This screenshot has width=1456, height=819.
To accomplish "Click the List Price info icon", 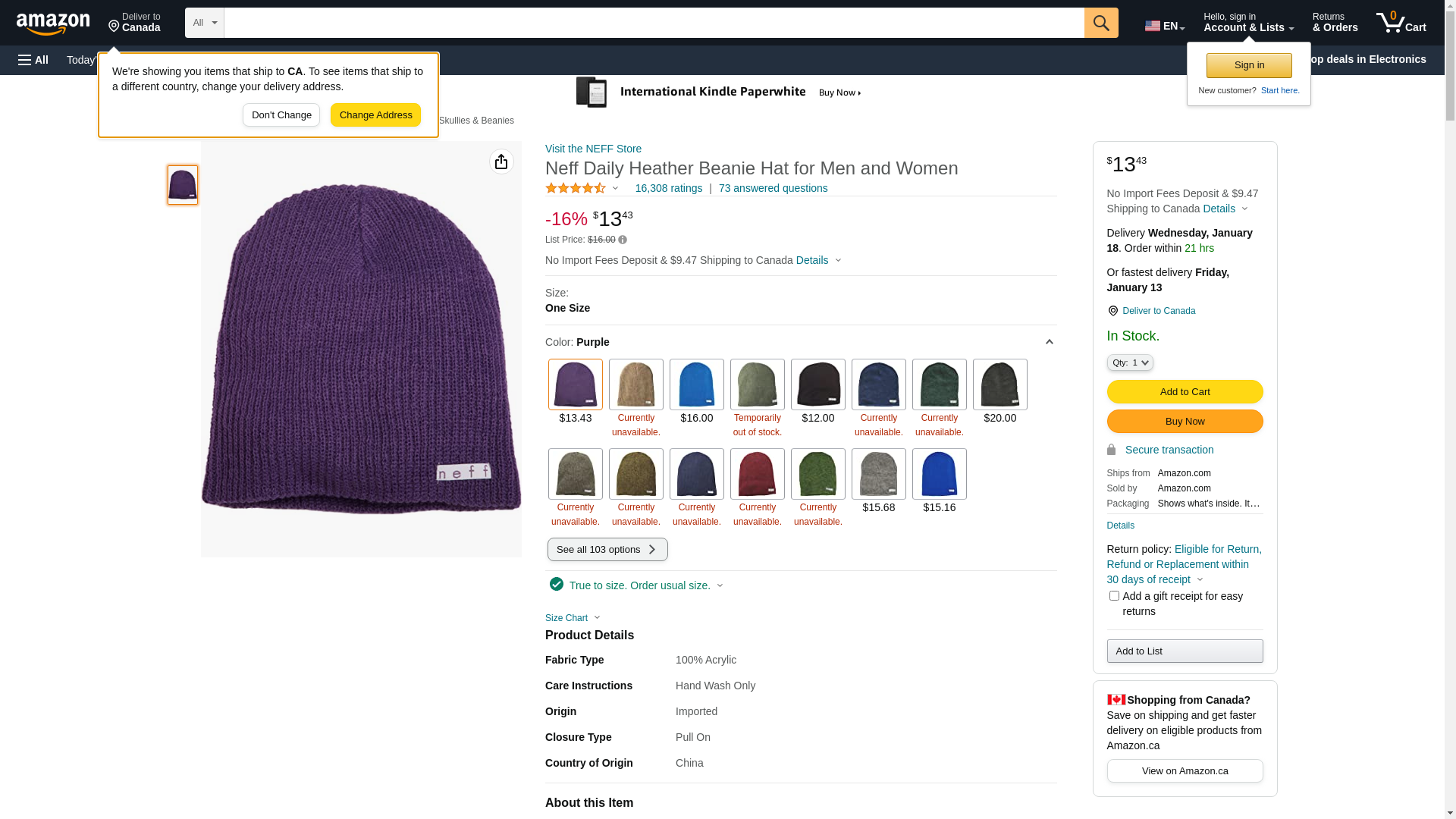I will click(623, 240).
